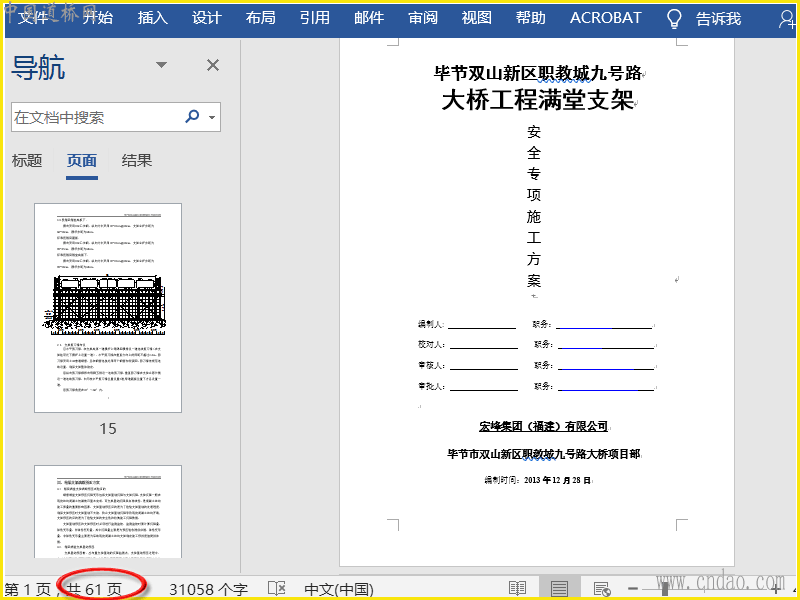Open the 设计 ribbon tab
The height and width of the screenshot is (600, 800).
click(207, 18)
